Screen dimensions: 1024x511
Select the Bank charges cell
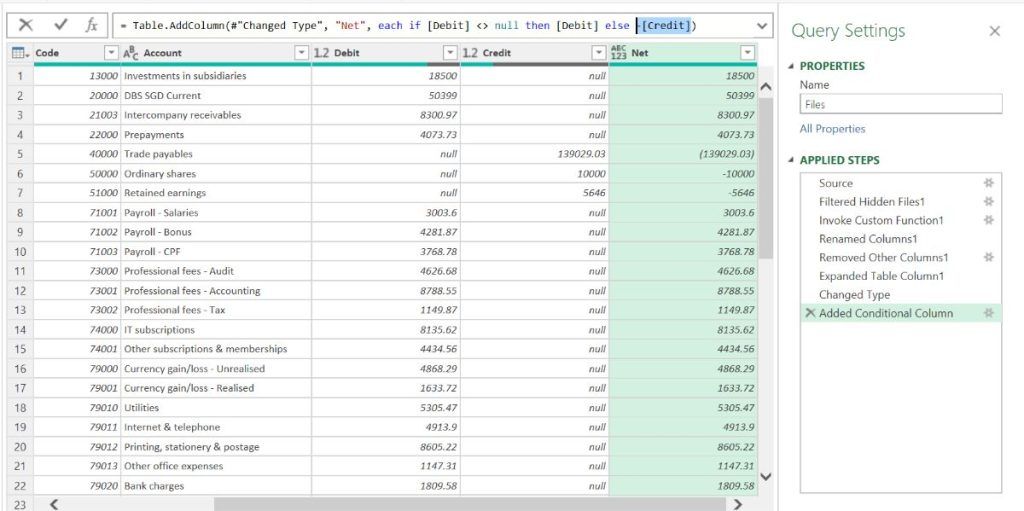click(216, 486)
